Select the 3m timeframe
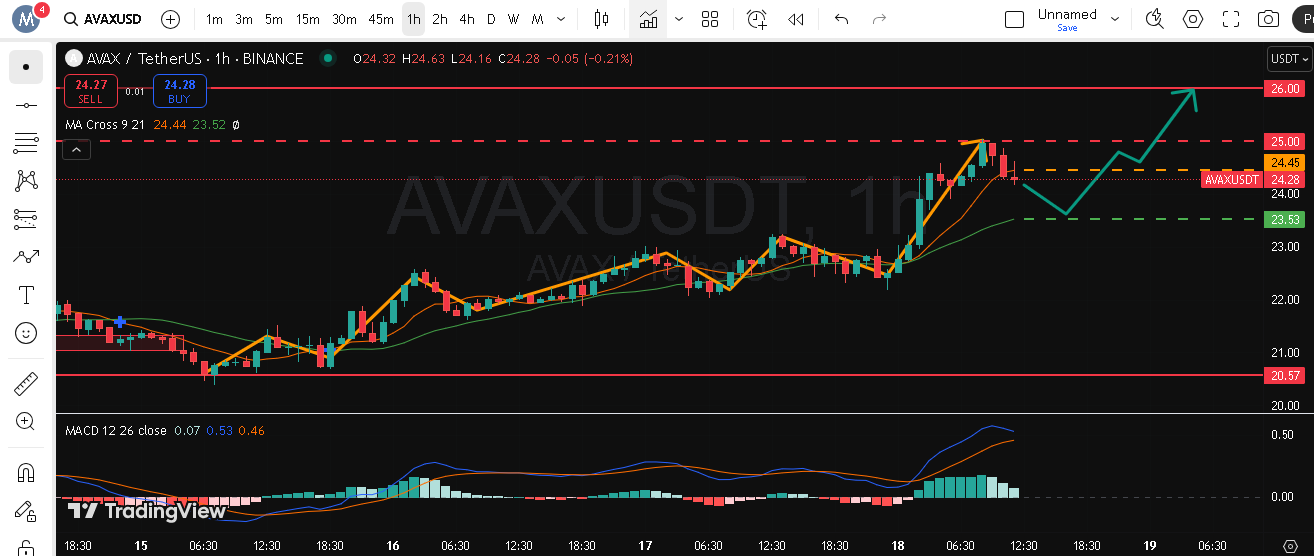The image size is (1314, 556). click(244, 19)
